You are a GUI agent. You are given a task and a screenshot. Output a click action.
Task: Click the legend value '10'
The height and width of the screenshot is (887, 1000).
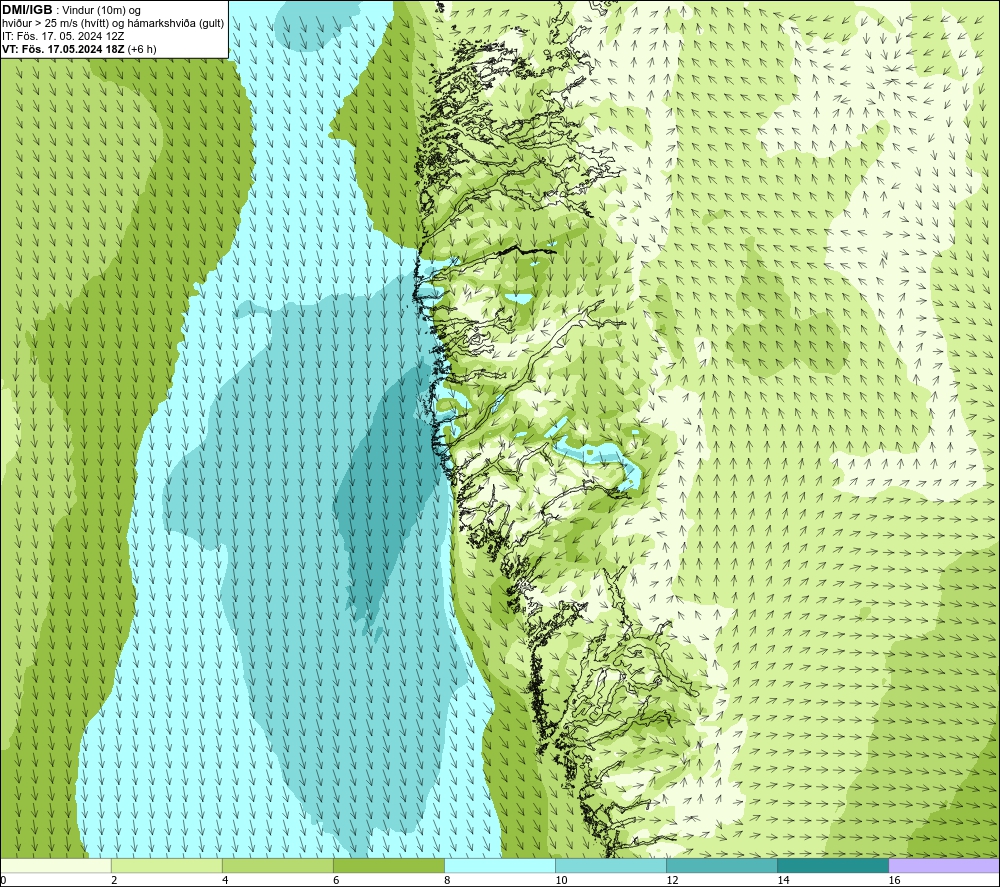(x=561, y=880)
